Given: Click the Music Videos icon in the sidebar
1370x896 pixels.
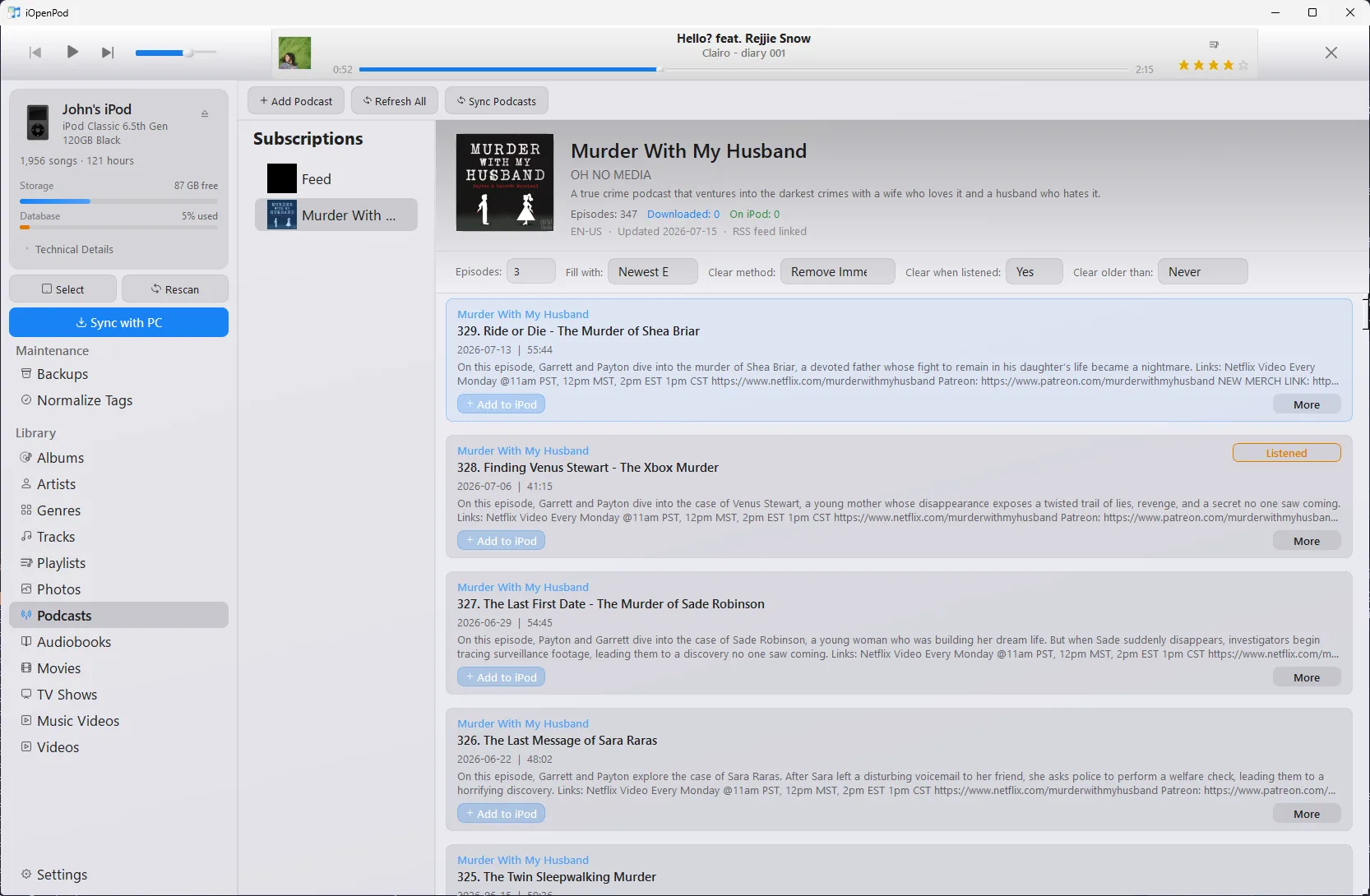Looking at the screenshot, I should pos(26,721).
